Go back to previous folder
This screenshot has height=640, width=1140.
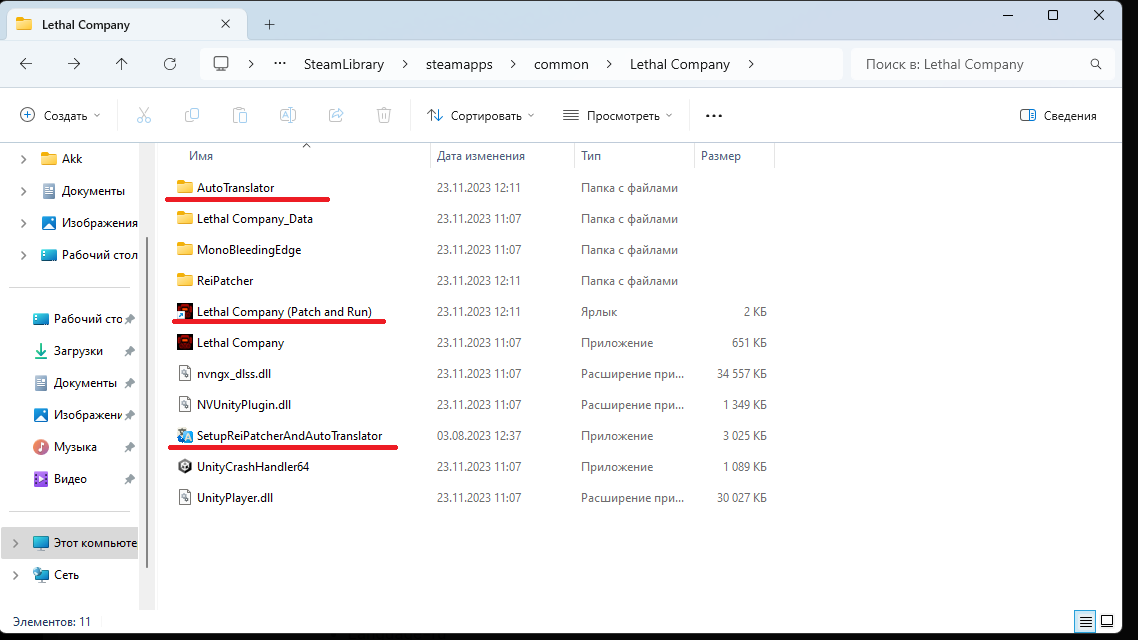tap(26, 64)
